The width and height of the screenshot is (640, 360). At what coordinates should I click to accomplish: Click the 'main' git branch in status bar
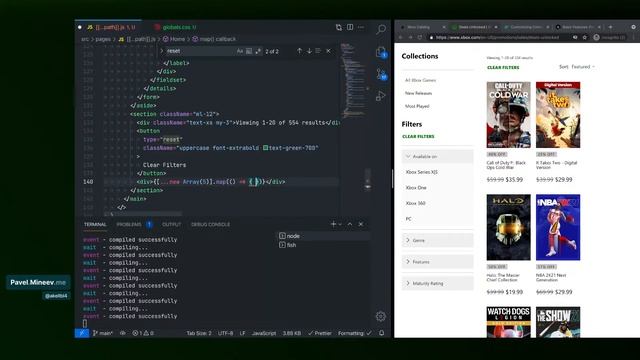pyautogui.click(x=103, y=333)
